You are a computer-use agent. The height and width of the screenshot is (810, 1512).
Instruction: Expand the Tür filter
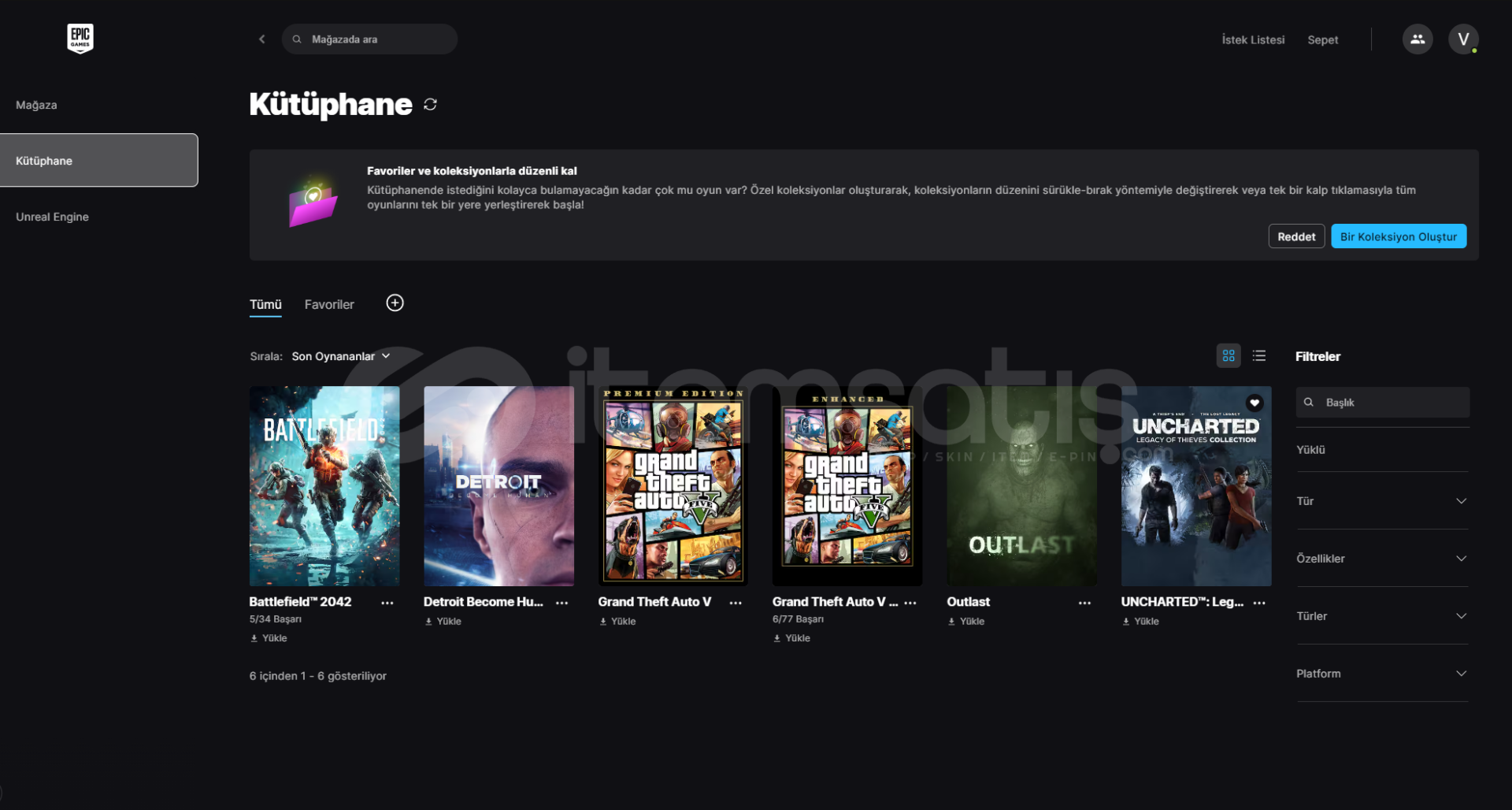point(1382,501)
